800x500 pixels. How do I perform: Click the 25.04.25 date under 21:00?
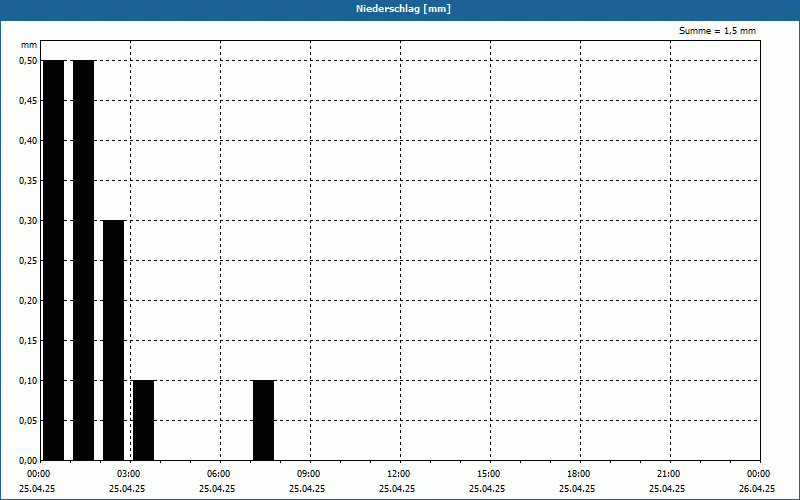(667, 489)
